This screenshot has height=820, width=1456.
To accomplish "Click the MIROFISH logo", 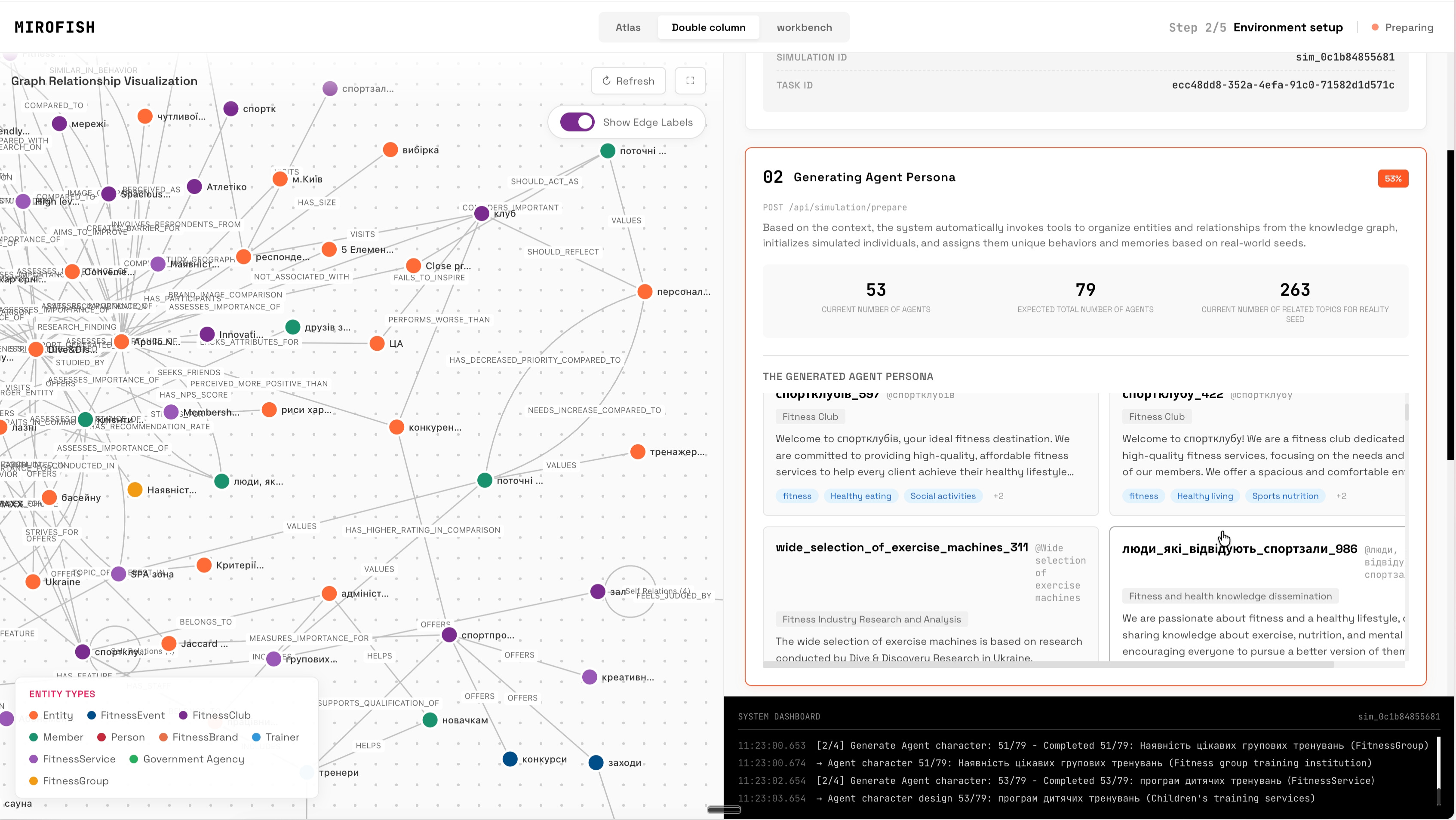I will (x=55, y=27).
